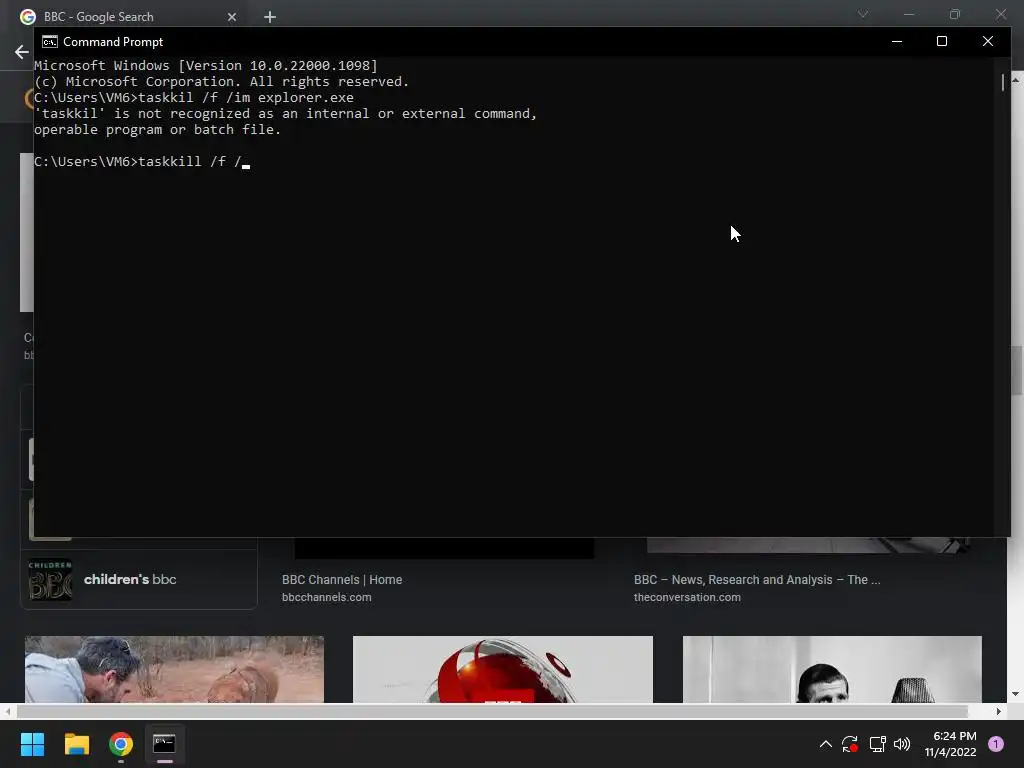Go back in Chrome with the arrow
Viewport: 1024px width, 768px height.
pos(22,52)
